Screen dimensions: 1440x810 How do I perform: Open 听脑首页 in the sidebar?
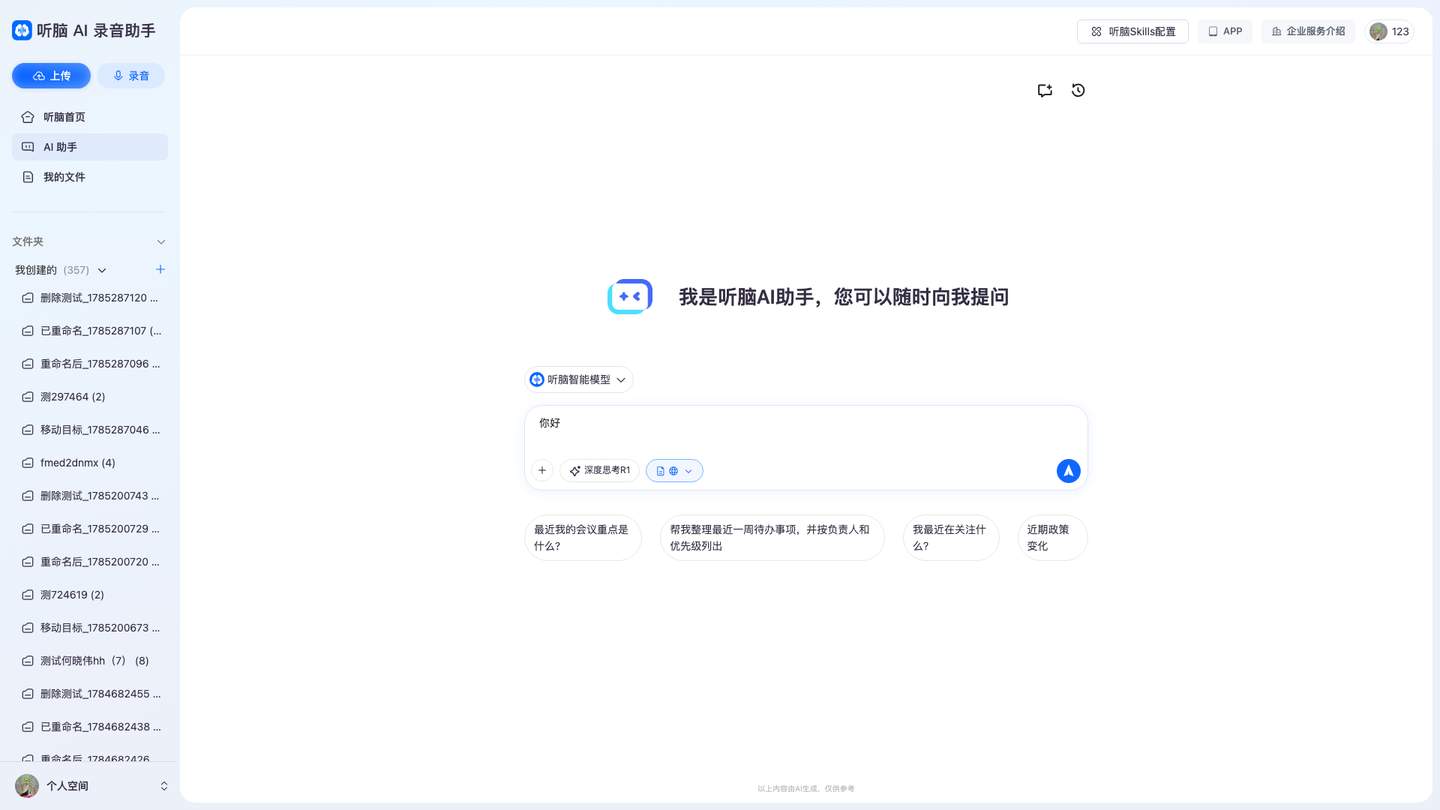pyautogui.click(x=90, y=117)
